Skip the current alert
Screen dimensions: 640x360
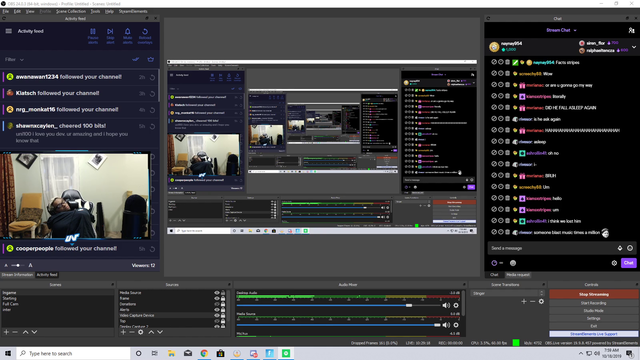click(x=110, y=36)
